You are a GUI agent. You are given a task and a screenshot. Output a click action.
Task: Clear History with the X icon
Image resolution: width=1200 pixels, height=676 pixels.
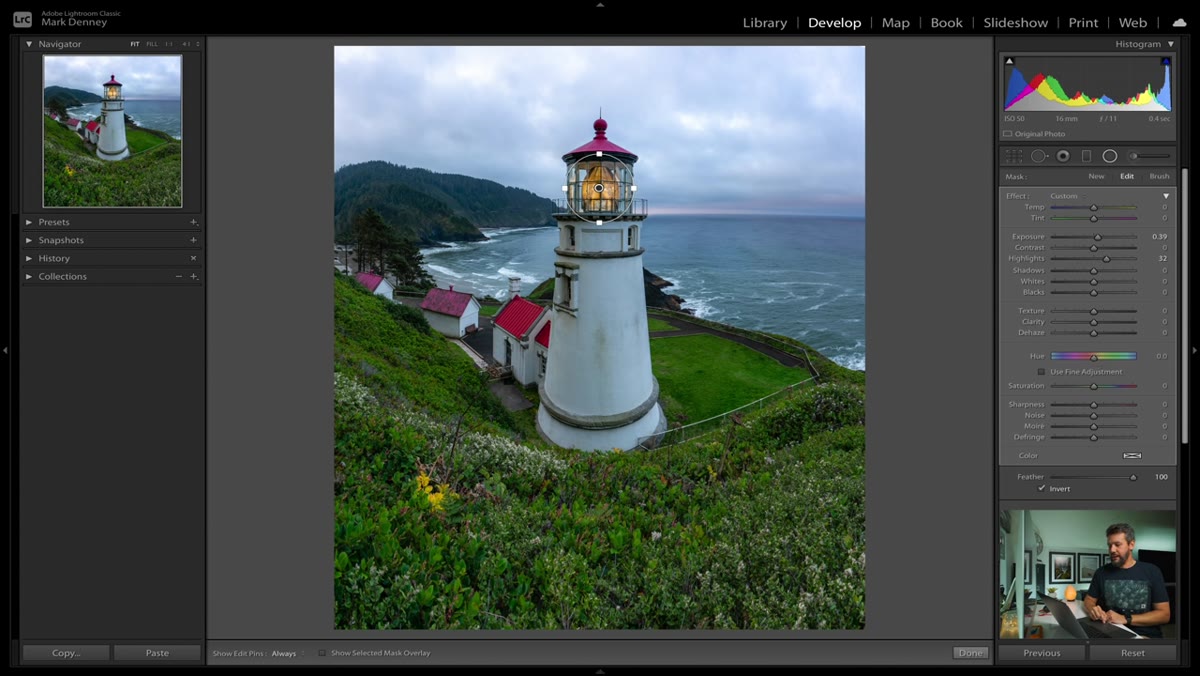193,258
